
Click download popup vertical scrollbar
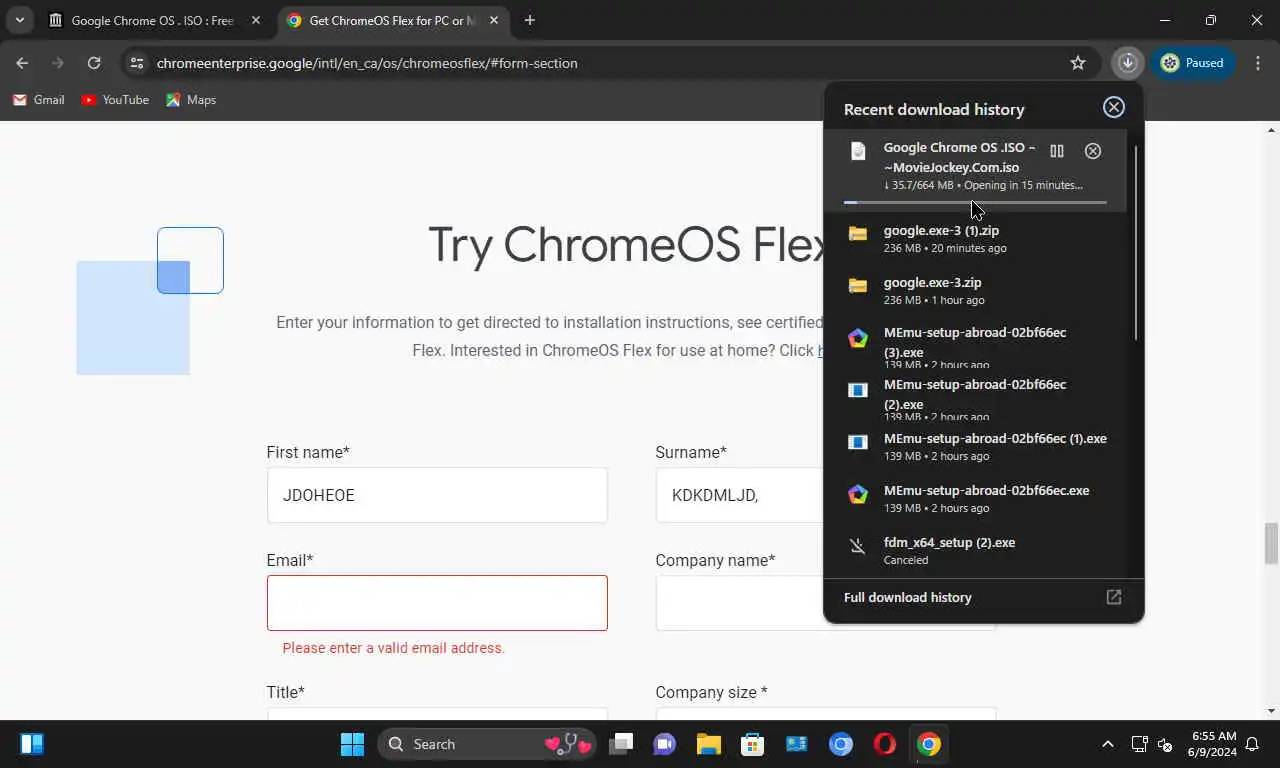click(1136, 243)
